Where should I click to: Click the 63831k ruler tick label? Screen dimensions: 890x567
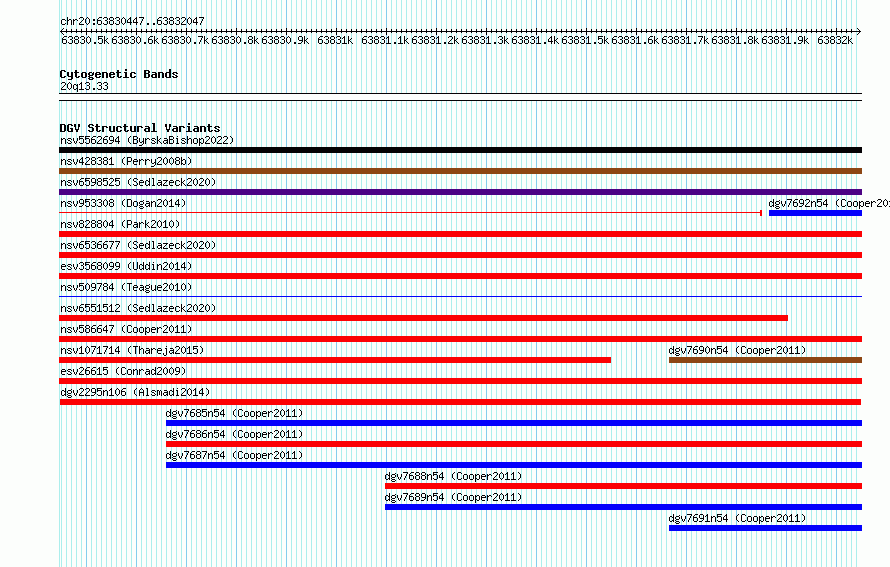pos(335,40)
